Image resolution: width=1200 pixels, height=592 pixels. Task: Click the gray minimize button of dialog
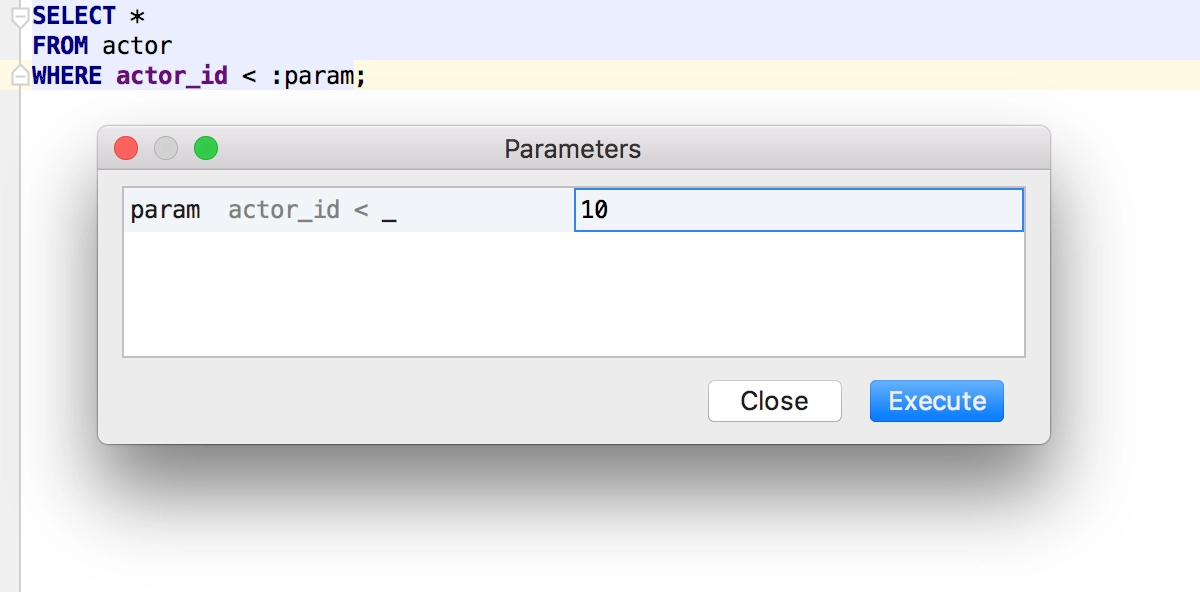tap(166, 148)
